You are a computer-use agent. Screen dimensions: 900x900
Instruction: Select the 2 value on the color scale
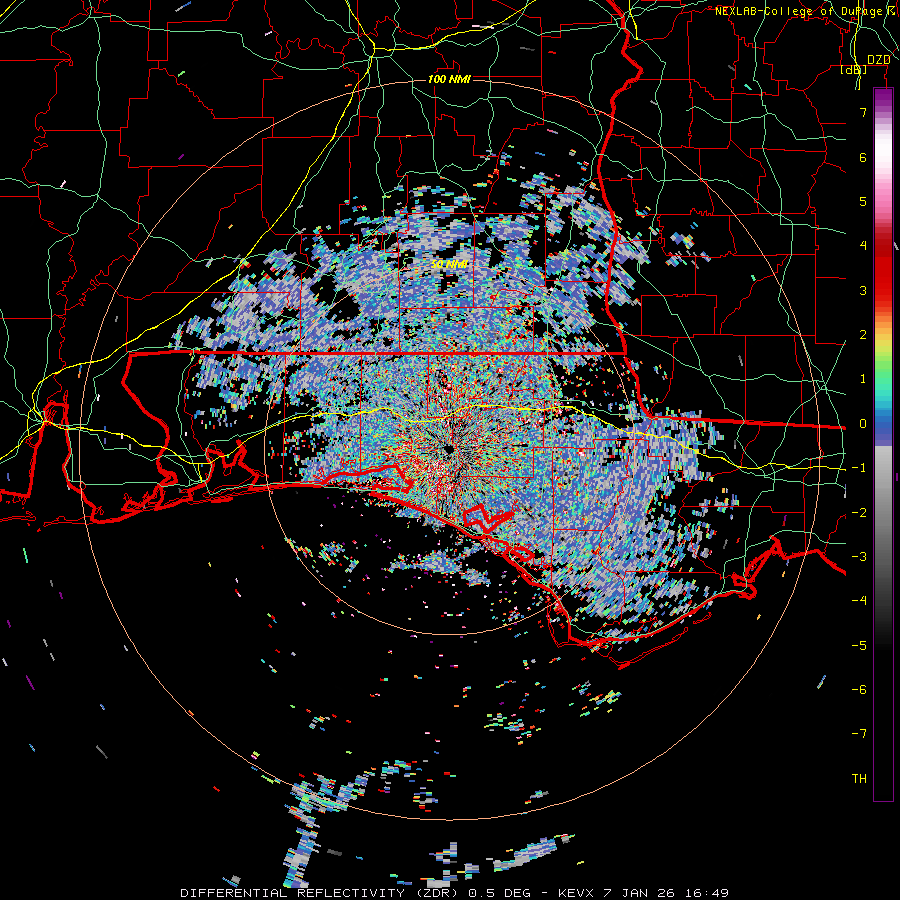[x=863, y=335]
